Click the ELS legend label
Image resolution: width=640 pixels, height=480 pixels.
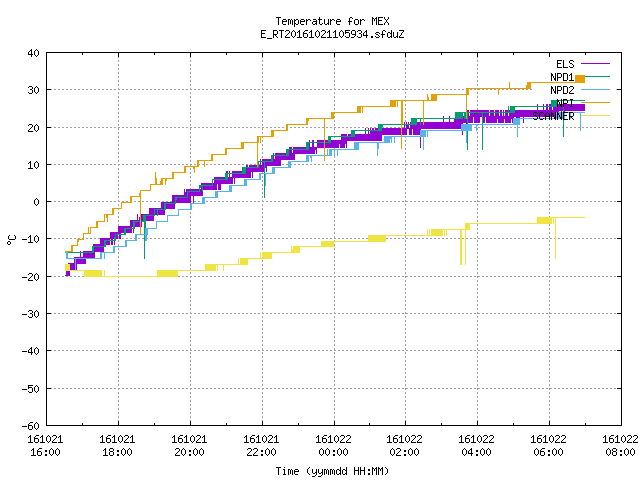(x=565, y=64)
